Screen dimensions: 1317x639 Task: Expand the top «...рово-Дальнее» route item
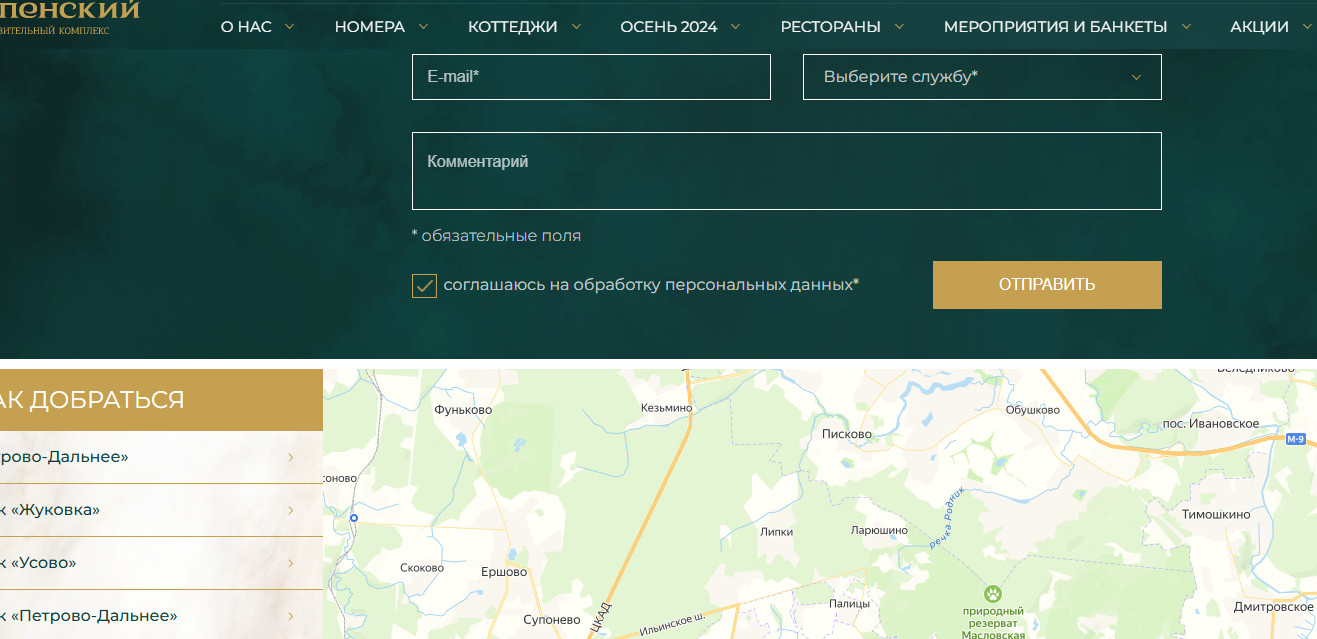pos(161,457)
